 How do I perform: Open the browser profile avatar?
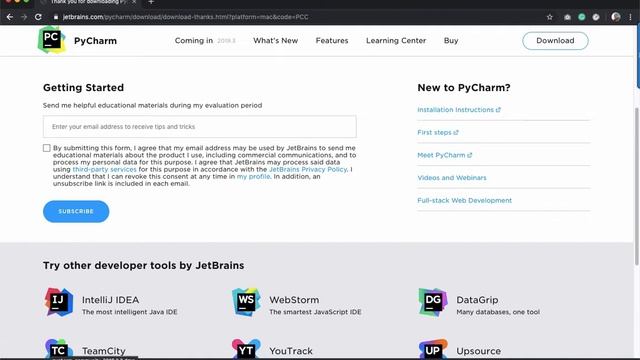[616, 17]
